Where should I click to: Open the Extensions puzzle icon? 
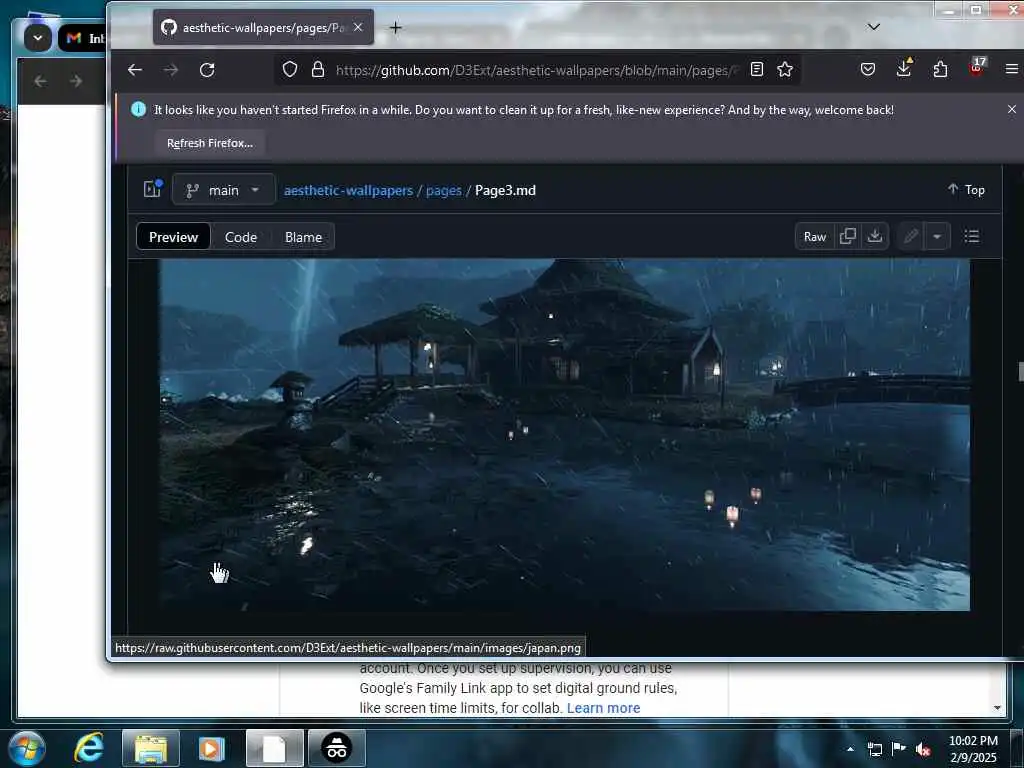[940, 69]
